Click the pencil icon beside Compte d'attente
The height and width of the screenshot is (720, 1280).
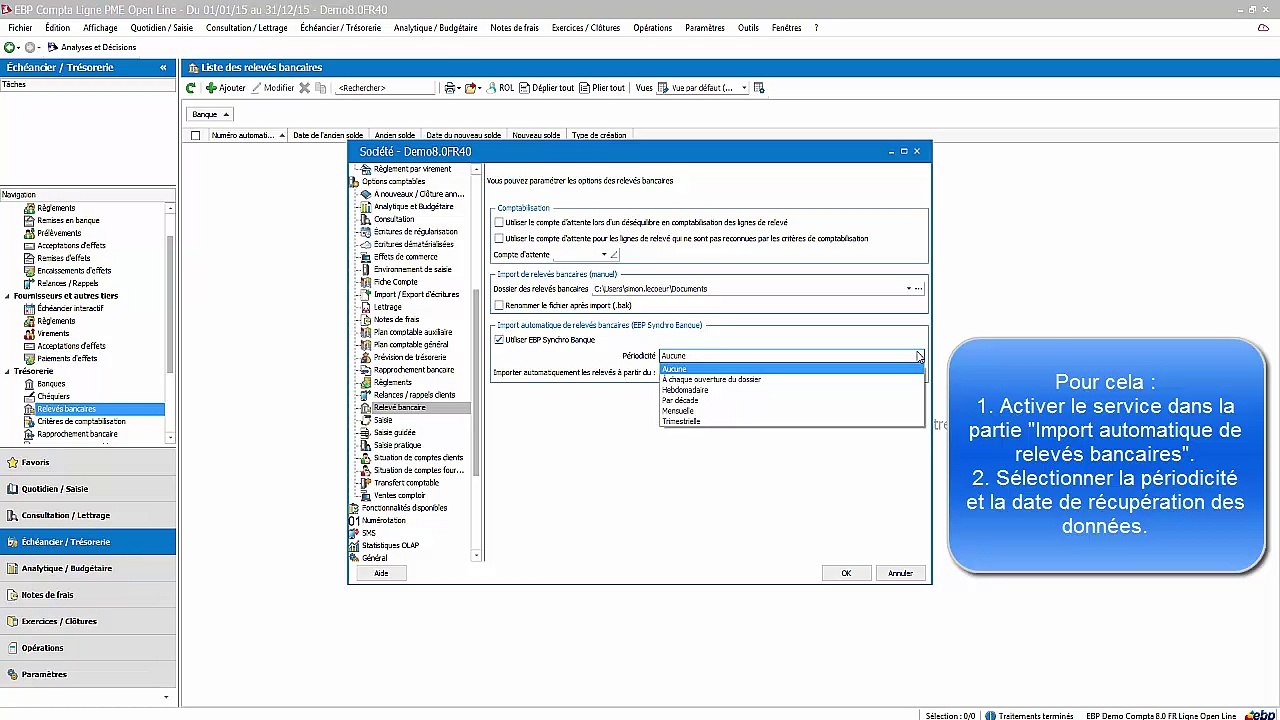coord(614,255)
